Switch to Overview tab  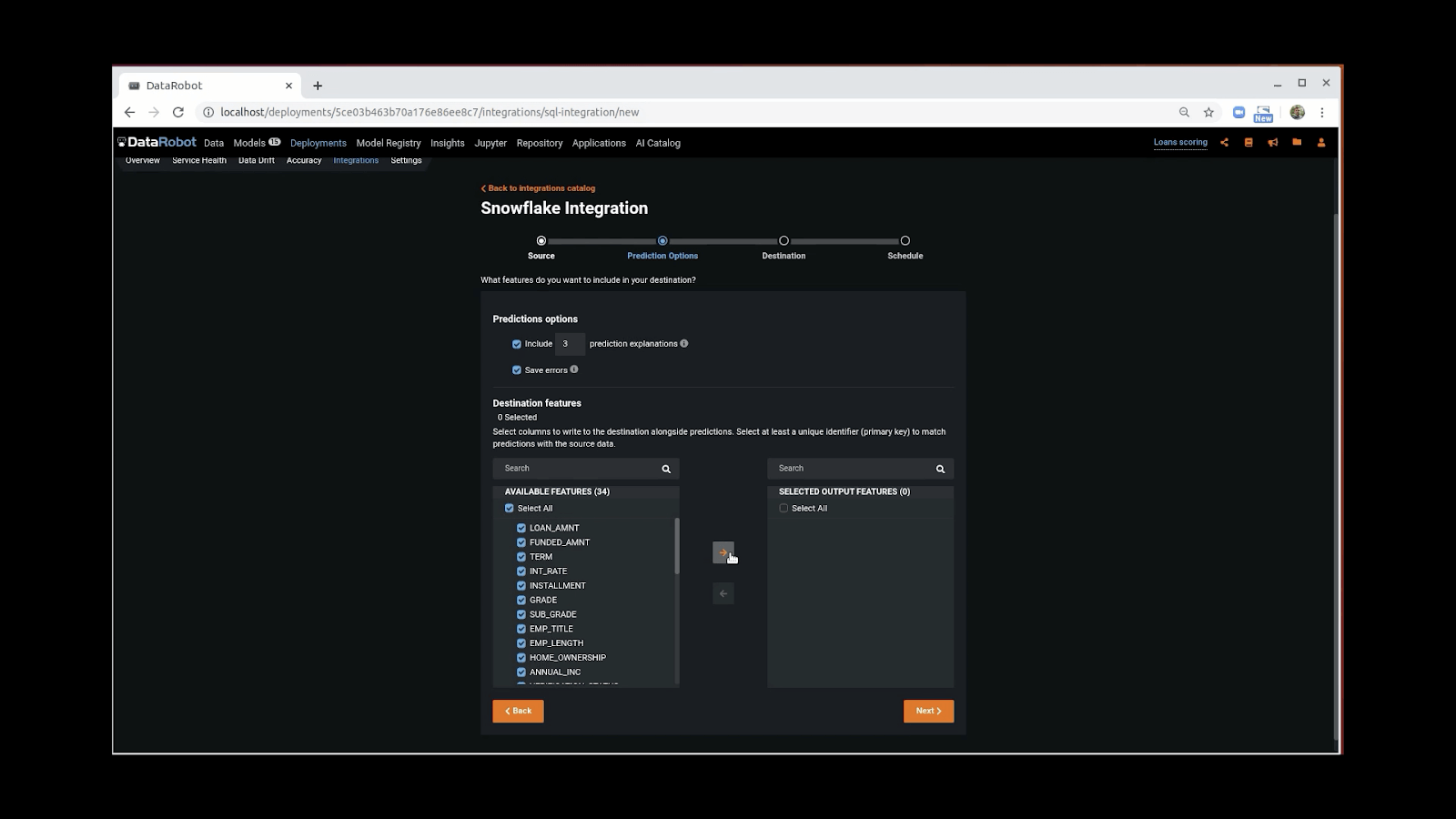[143, 160]
